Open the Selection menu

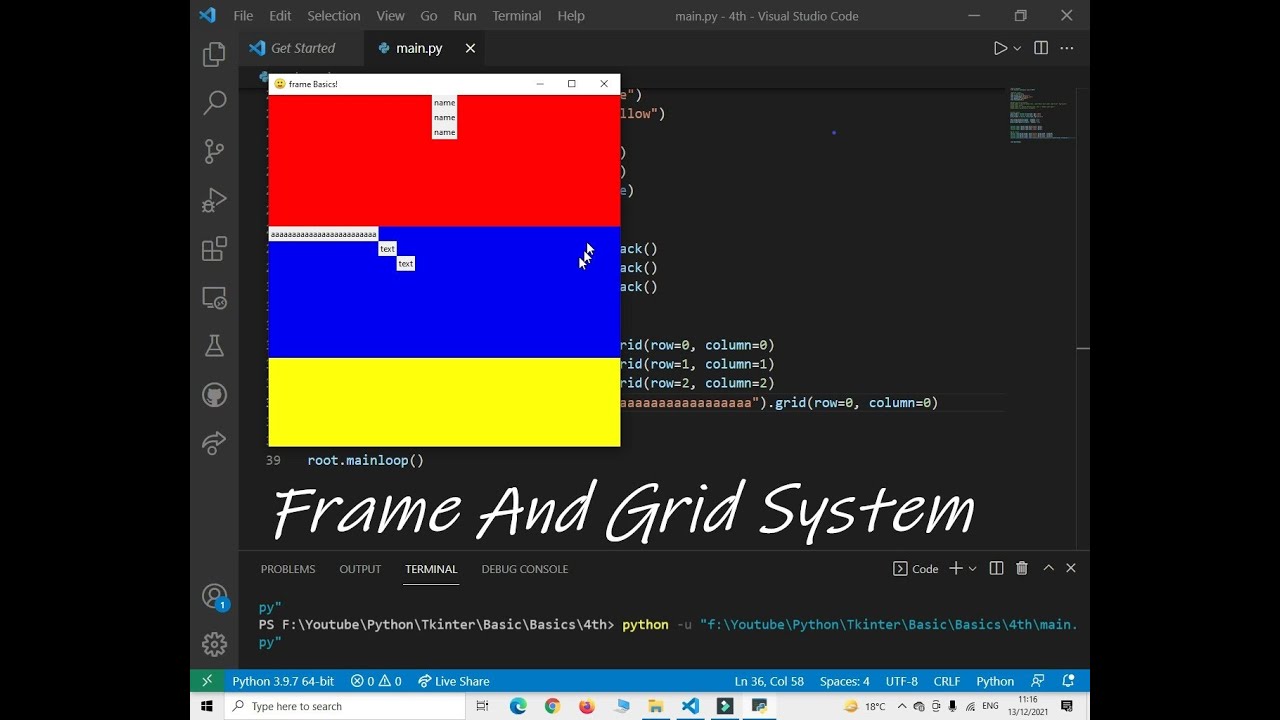click(x=333, y=16)
